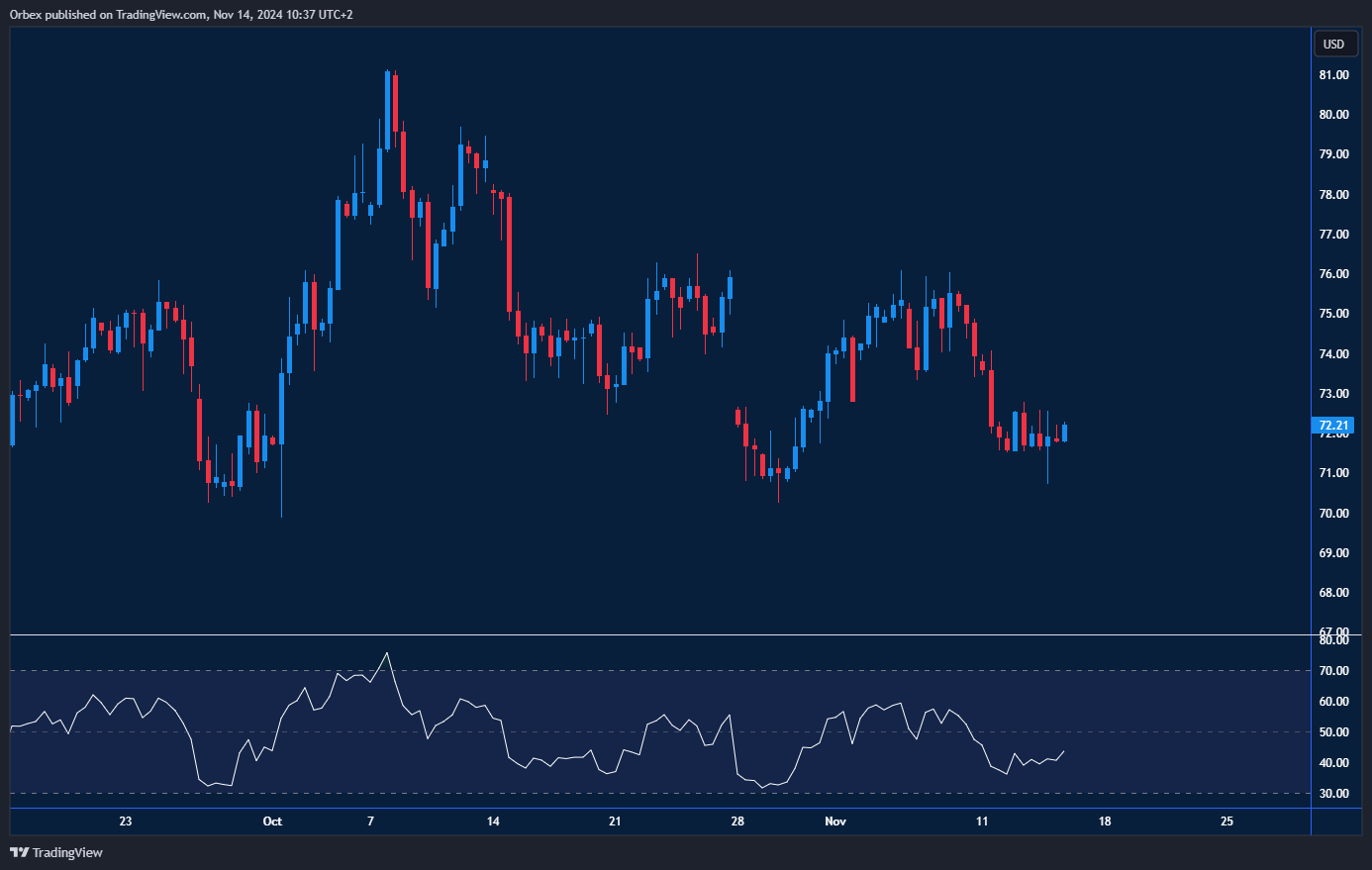Click the RSI 70.00 scale label

coord(1333,671)
